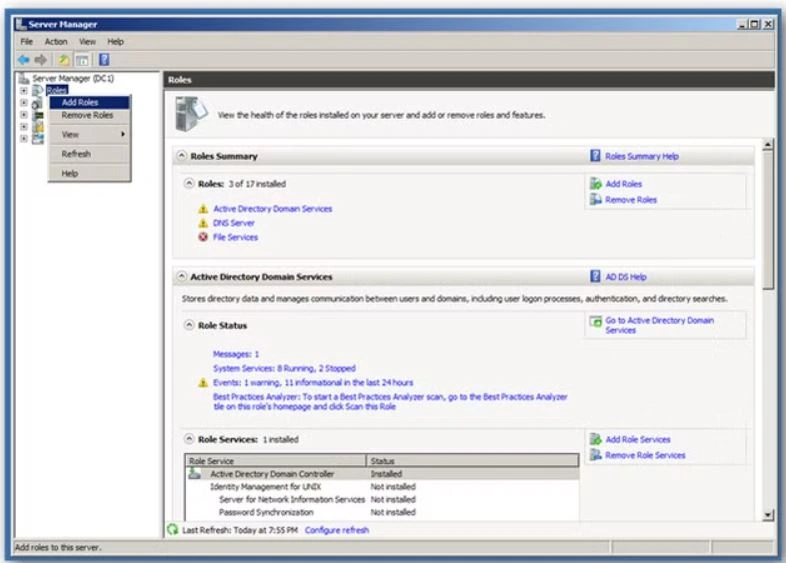The height and width of the screenshot is (563, 786).
Task: Click warning icon next to DNS Server
Action: (x=203, y=223)
